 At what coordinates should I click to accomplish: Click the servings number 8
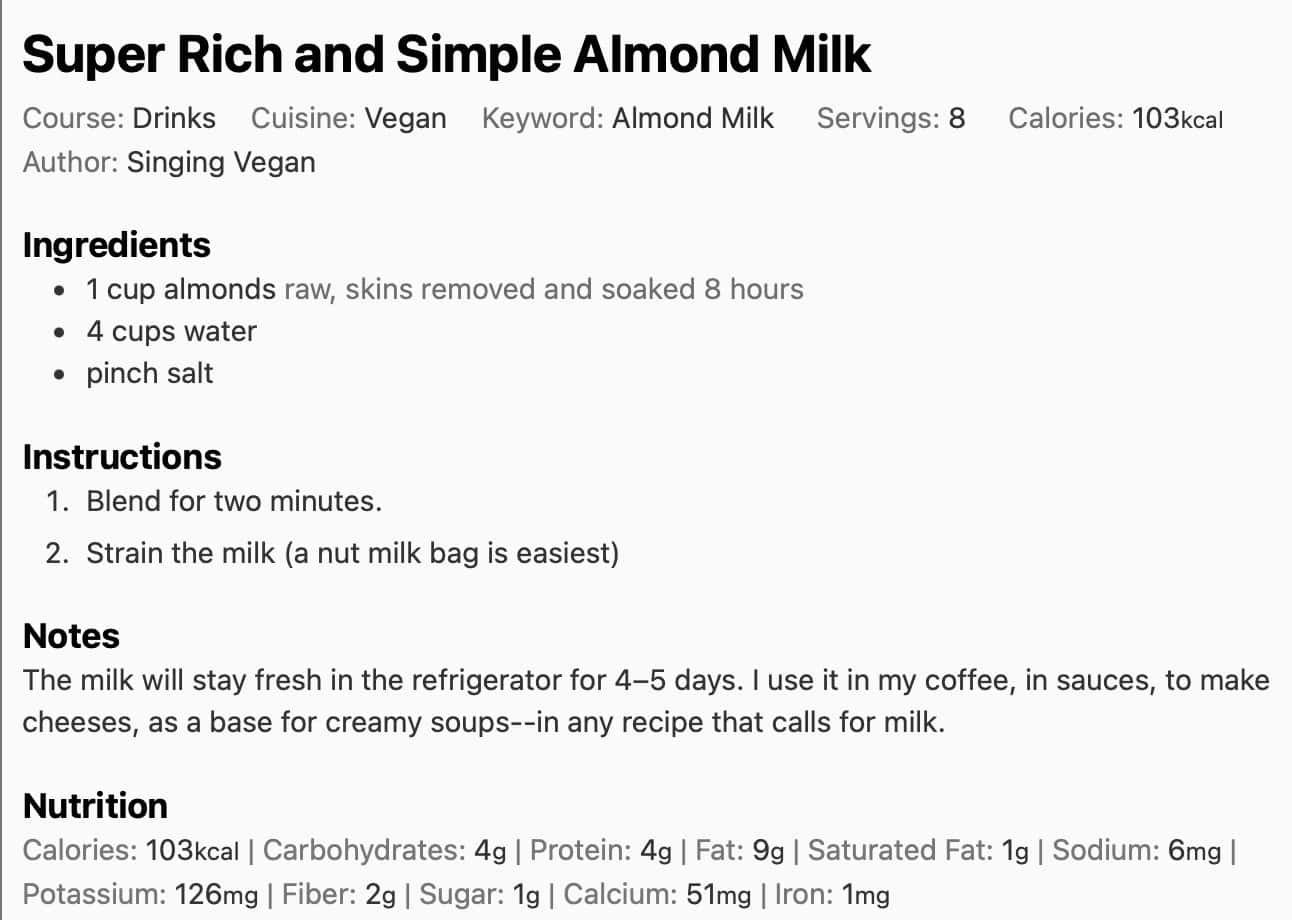(957, 119)
